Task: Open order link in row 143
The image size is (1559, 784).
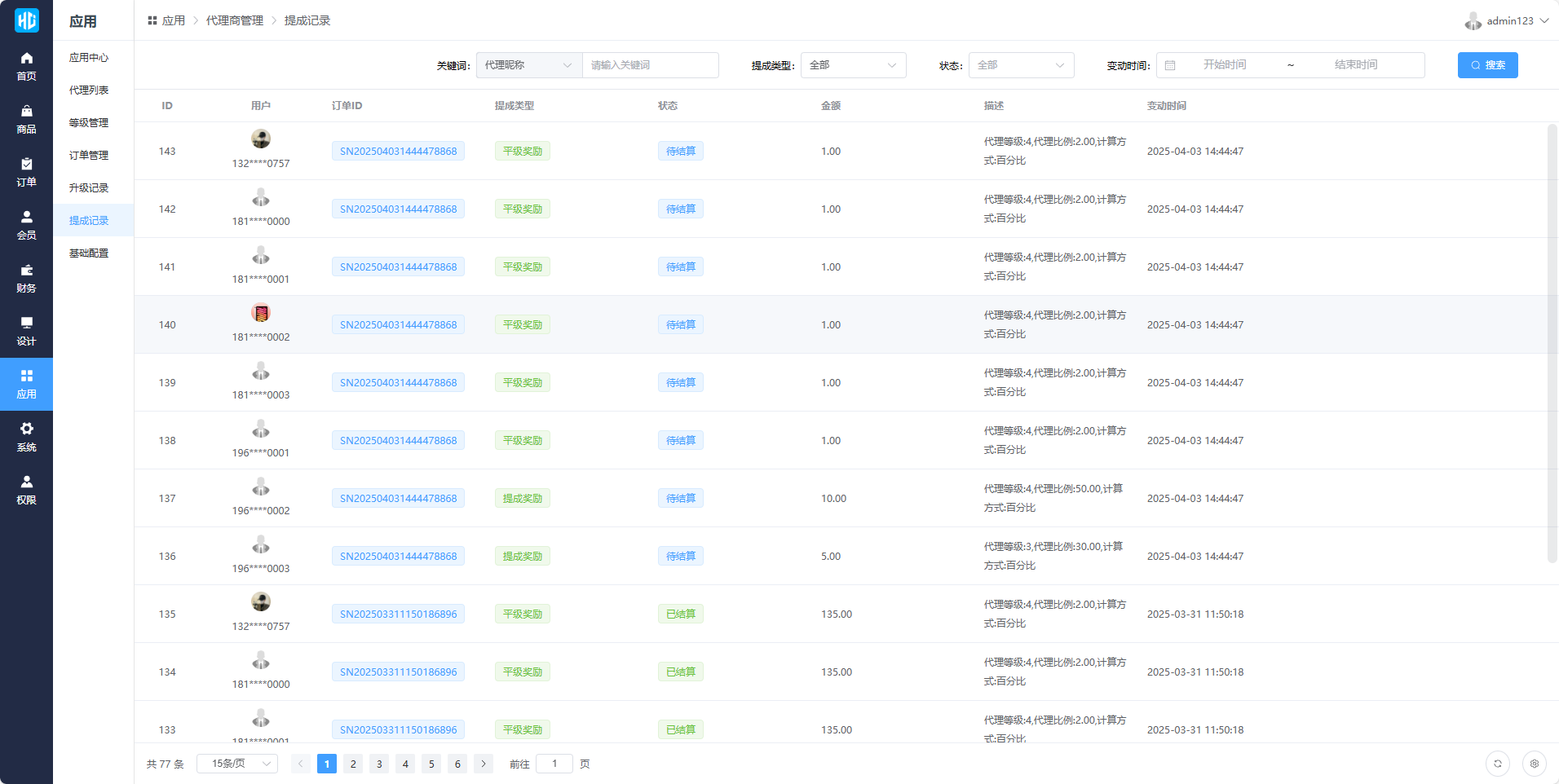Action: coord(398,152)
